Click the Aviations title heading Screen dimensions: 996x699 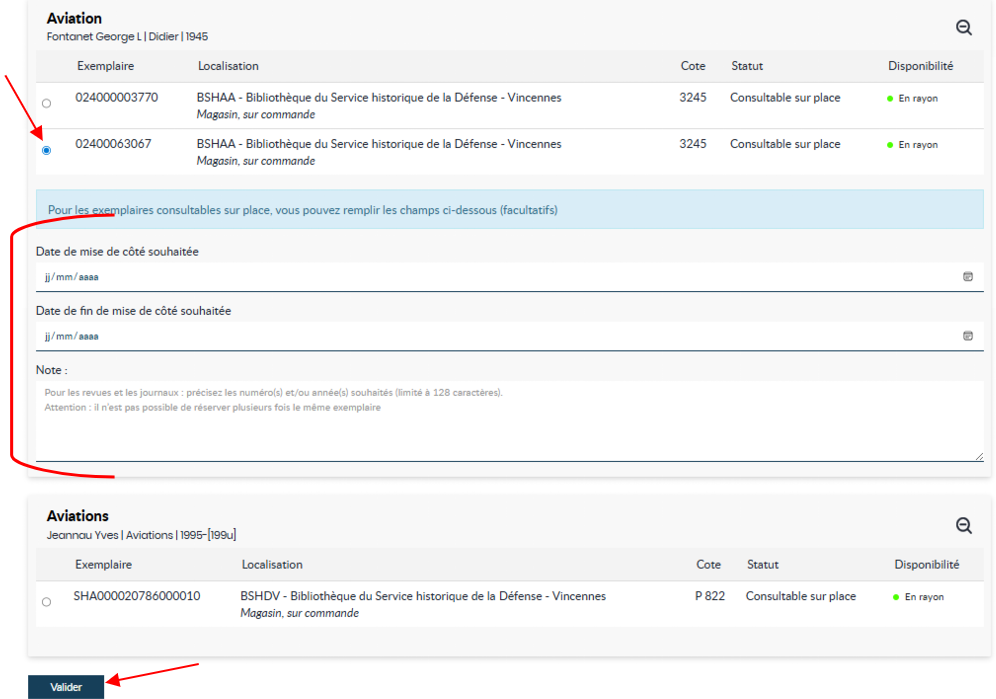coord(77,516)
